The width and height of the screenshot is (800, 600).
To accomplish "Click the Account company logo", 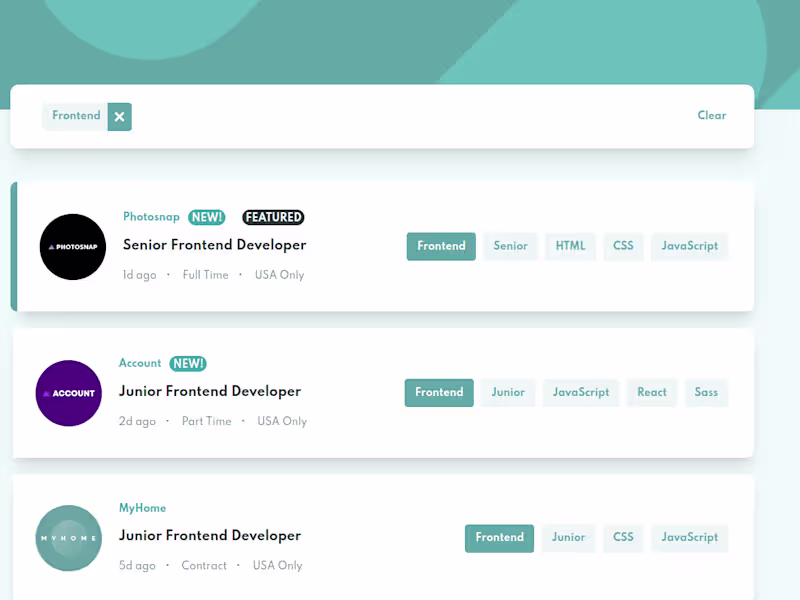I will click(x=68, y=393).
